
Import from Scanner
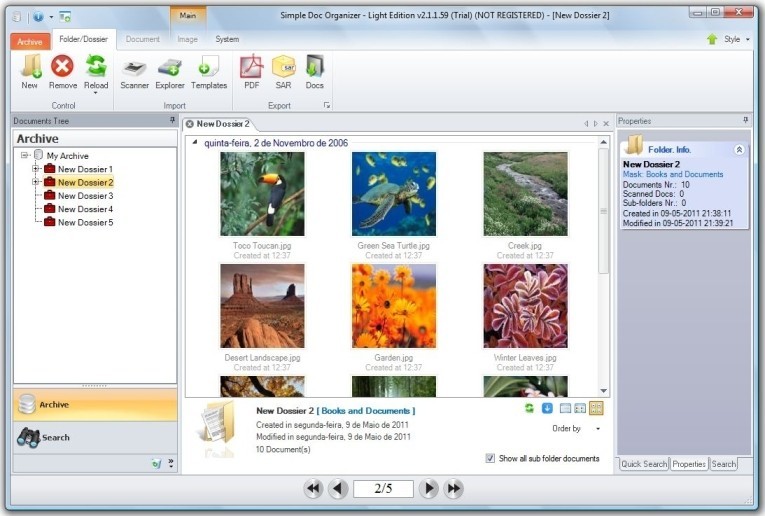(134, 72)
